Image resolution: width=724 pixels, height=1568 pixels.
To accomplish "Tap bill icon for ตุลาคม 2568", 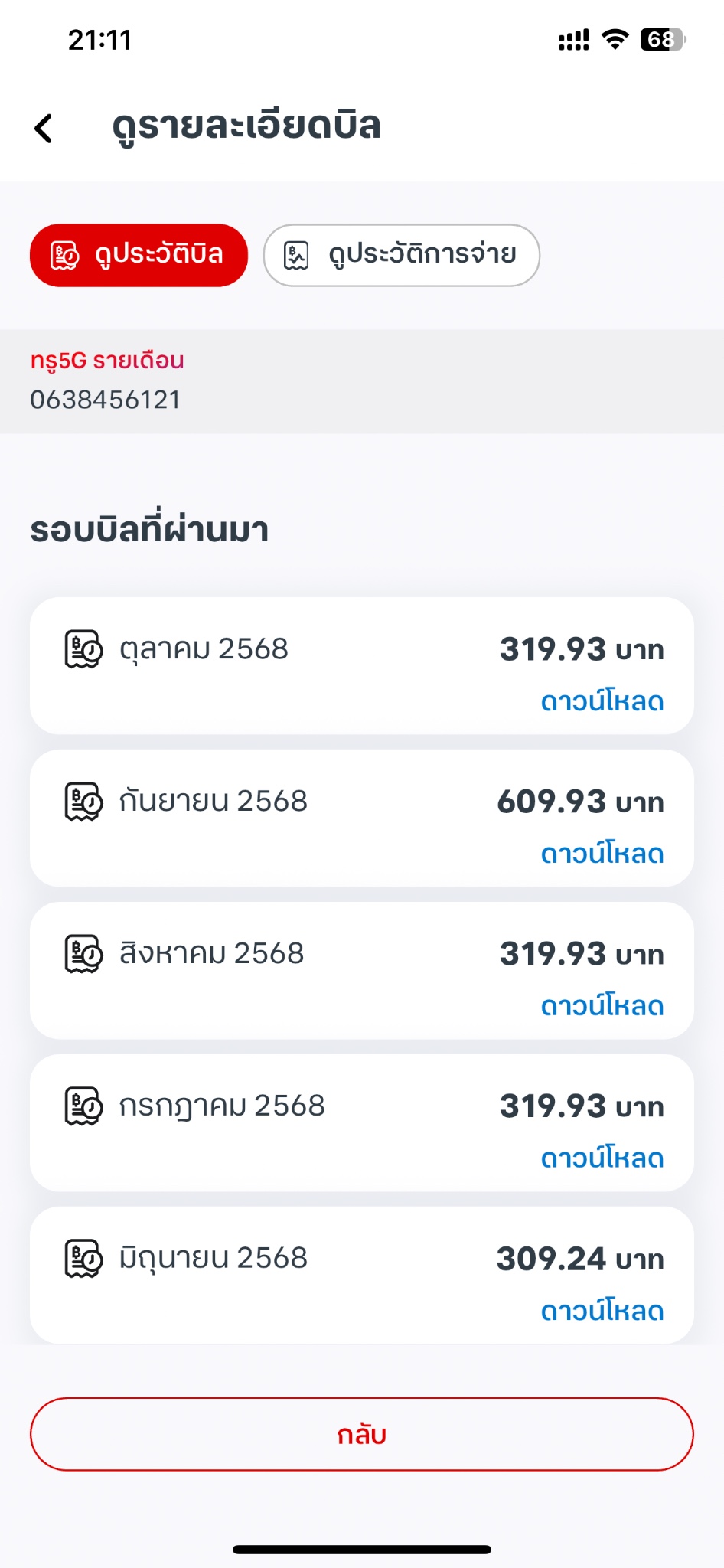I will 83,649.
